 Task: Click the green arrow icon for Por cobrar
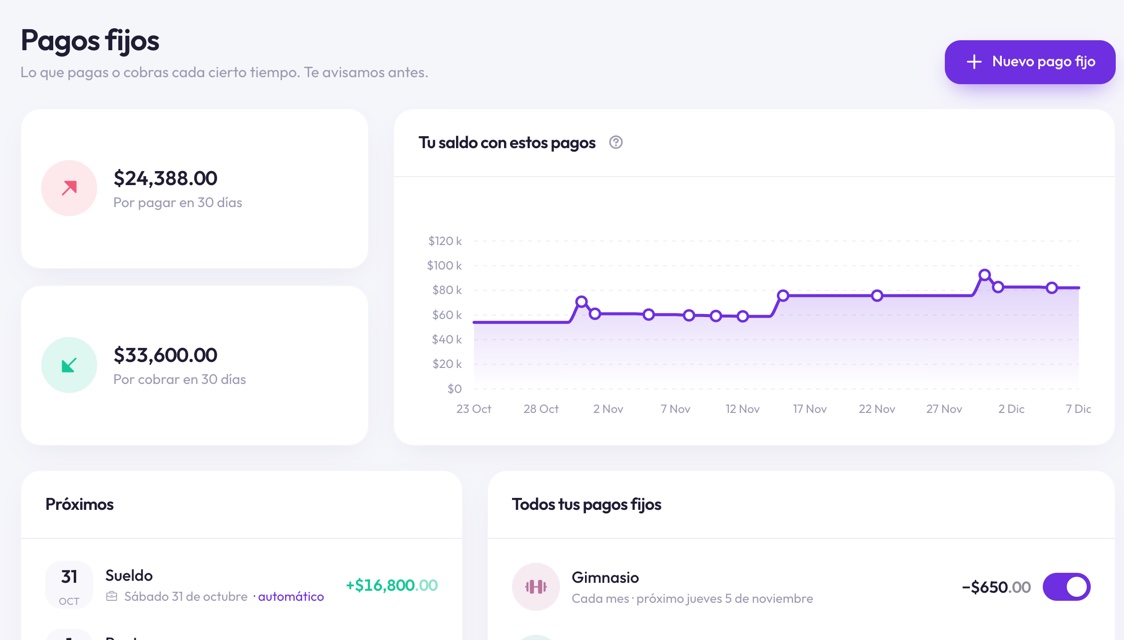tap(69, 365)
